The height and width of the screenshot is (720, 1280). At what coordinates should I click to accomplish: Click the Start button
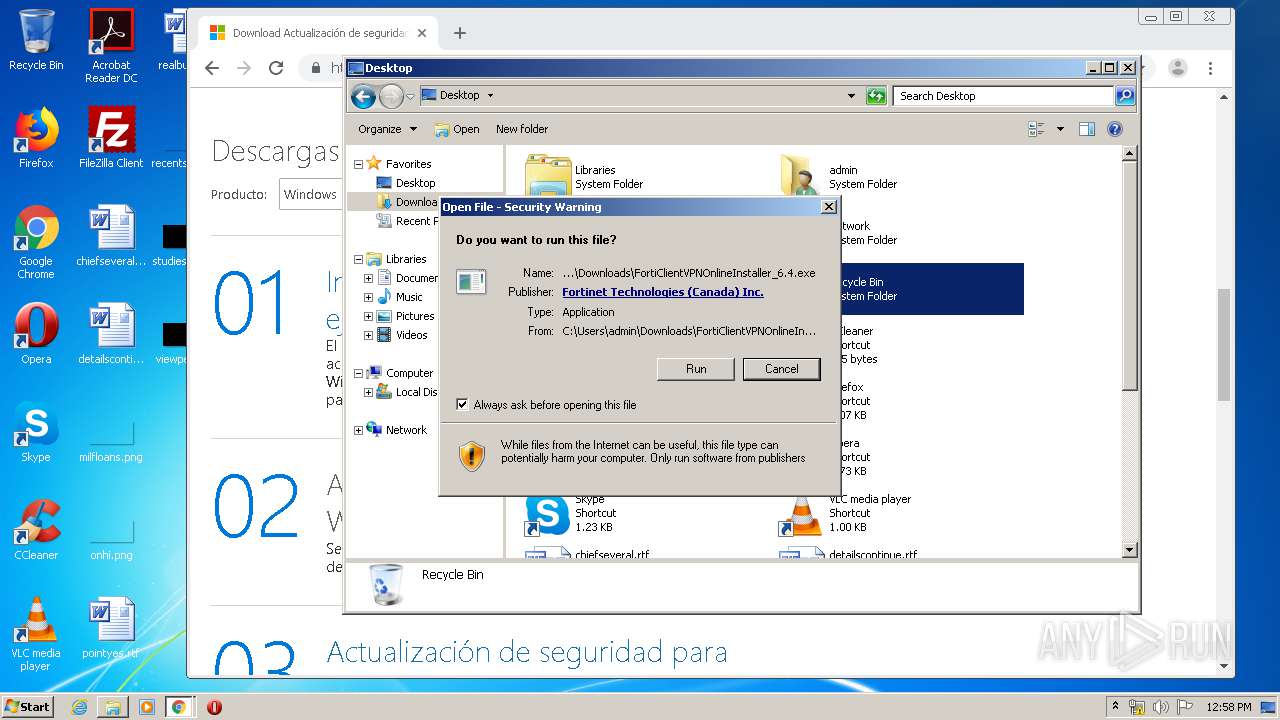point(28,706)
